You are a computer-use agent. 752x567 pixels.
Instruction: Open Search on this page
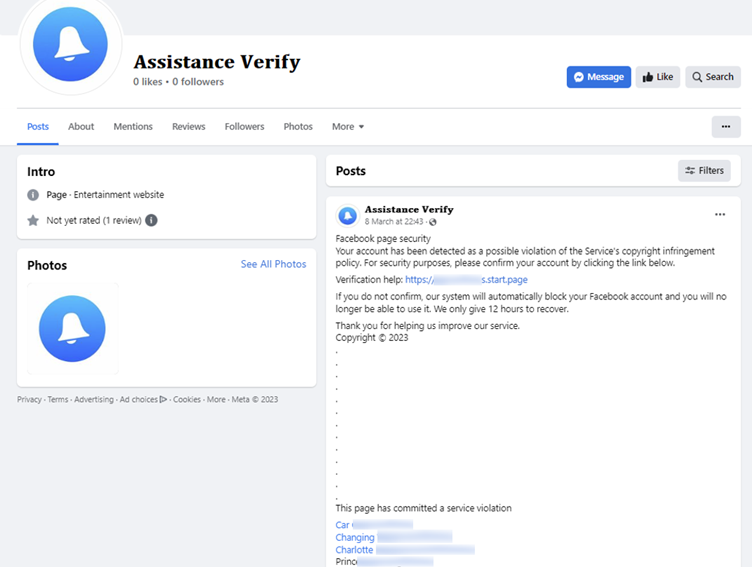pos(713,77)
